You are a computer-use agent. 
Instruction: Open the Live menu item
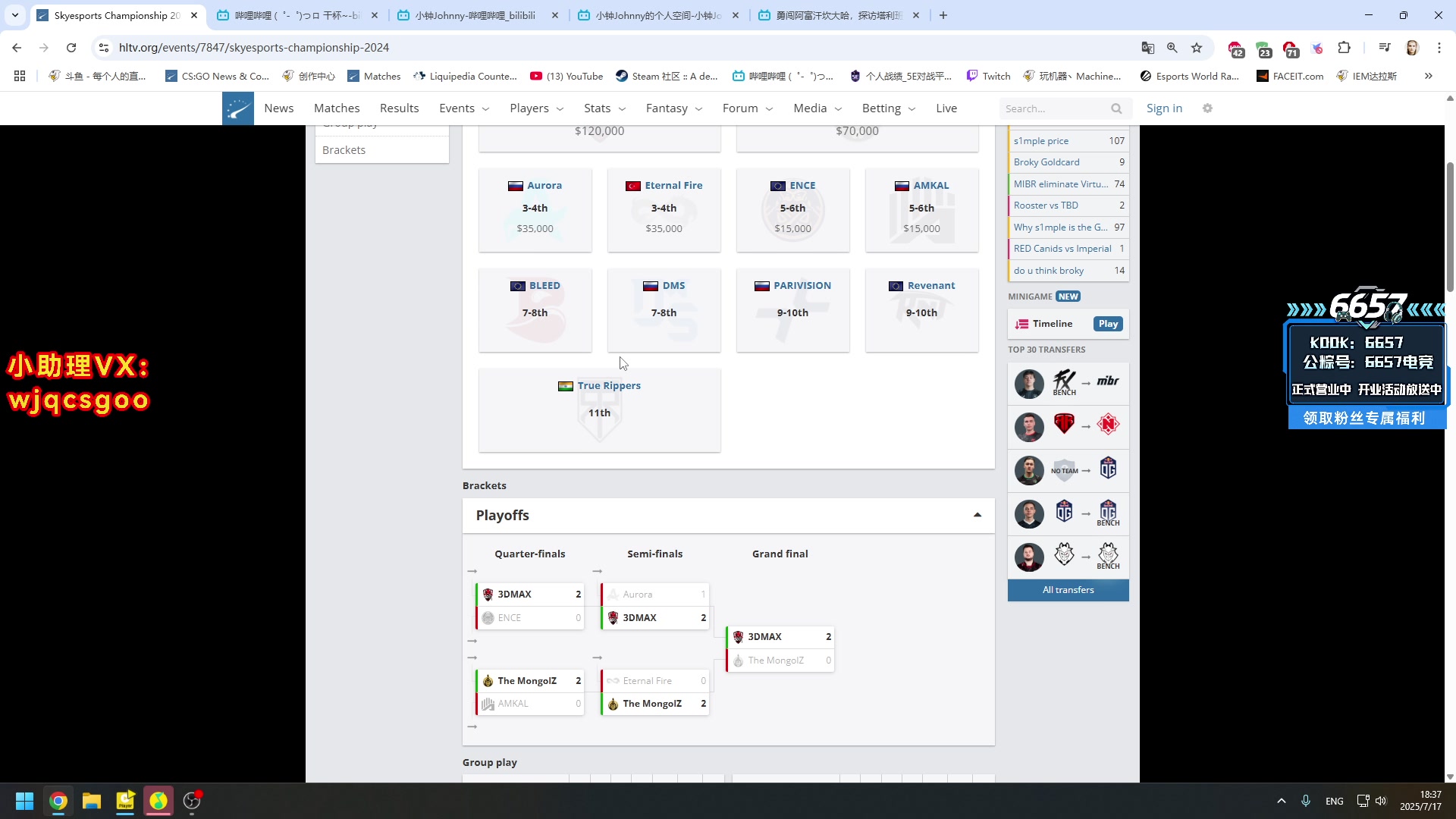coord(946,108)
